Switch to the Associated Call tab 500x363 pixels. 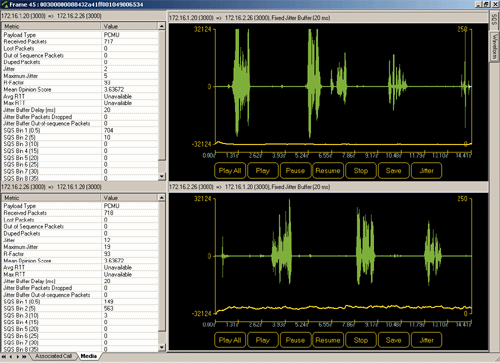53,356
